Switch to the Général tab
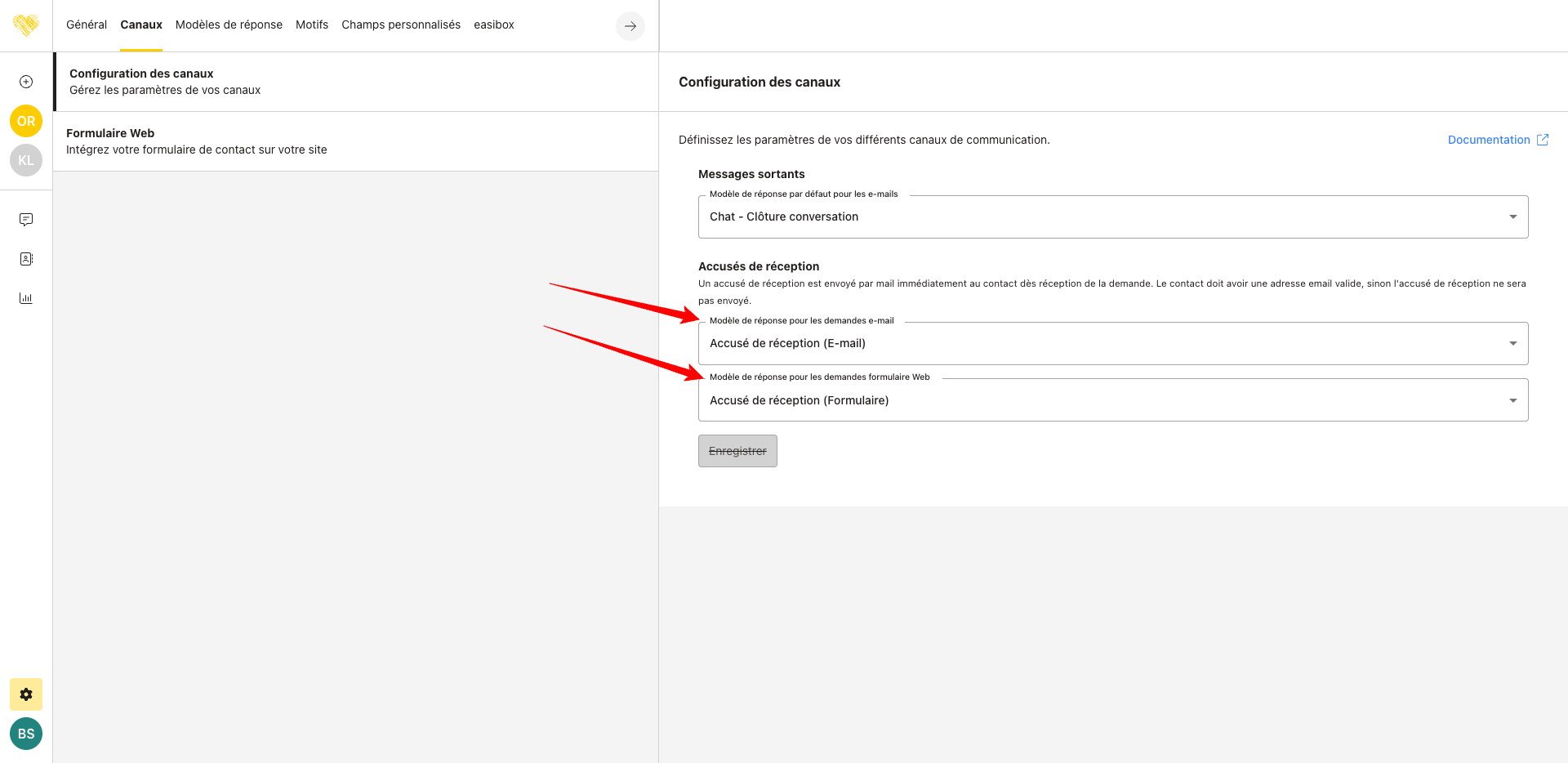Viewport: 1568px width, 763px height. (x=87, y=25)
